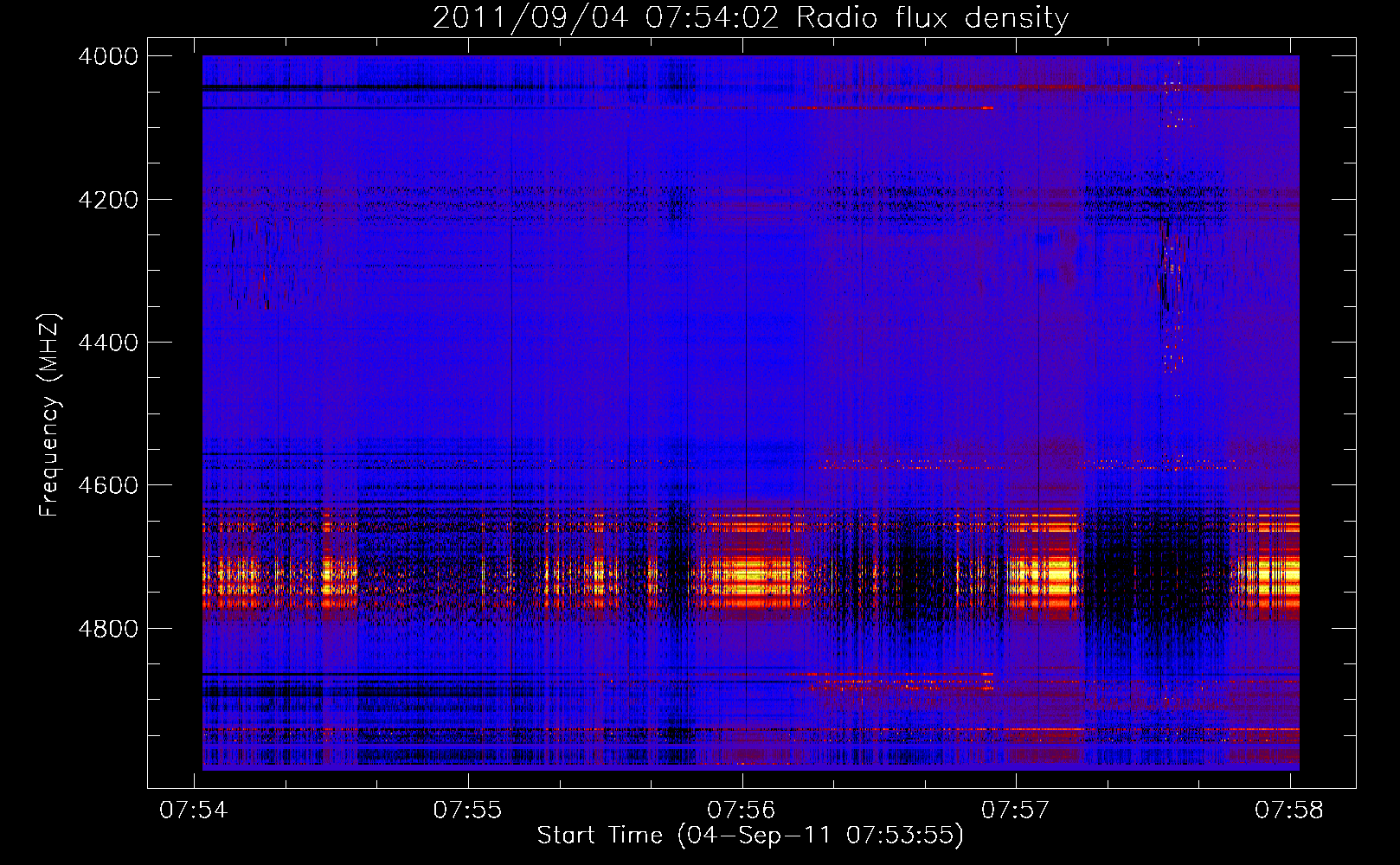Select the 4000 frequency axis label
This screenshot has height=865, width=1400.
pyautogui.click(x=107, y=56)
